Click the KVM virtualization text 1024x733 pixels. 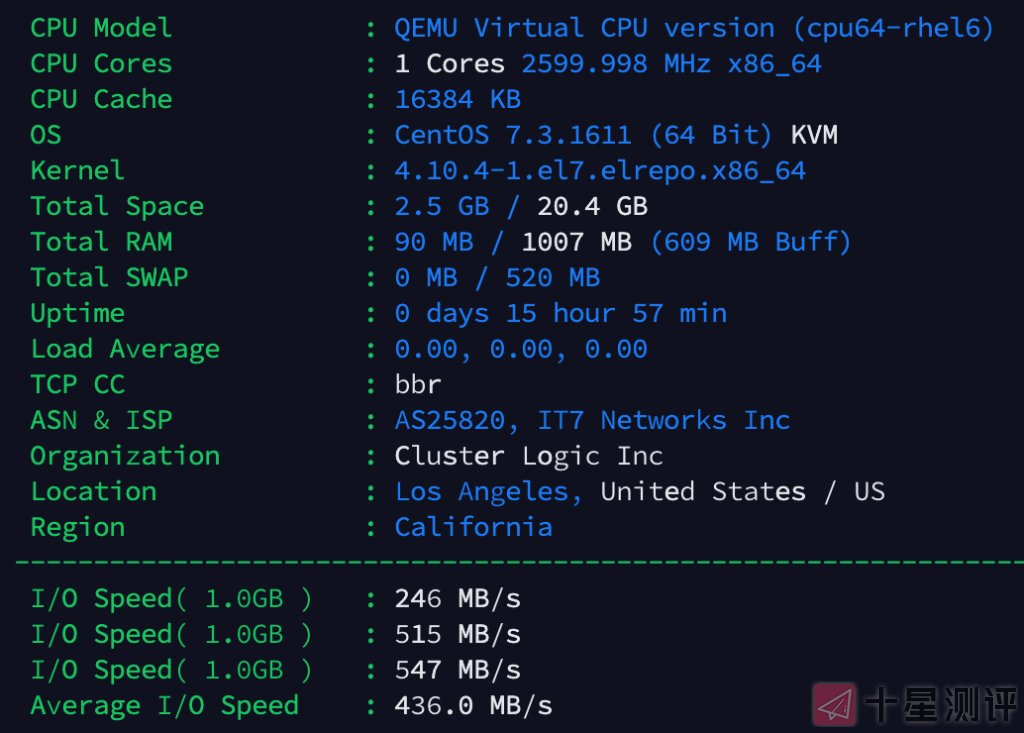[814, 135]
